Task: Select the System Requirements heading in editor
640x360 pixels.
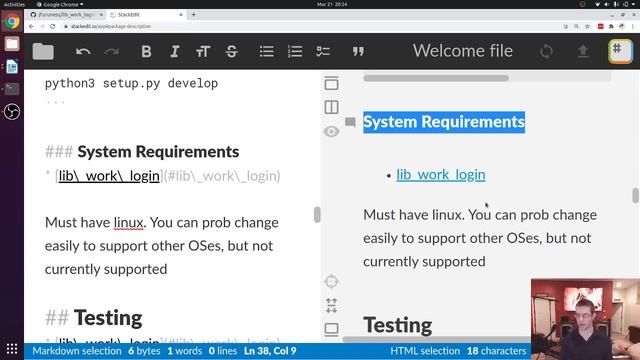Action: 158,152
